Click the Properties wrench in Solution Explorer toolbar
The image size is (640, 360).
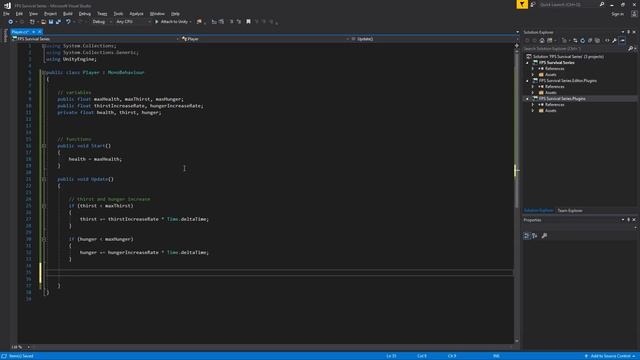614,40
